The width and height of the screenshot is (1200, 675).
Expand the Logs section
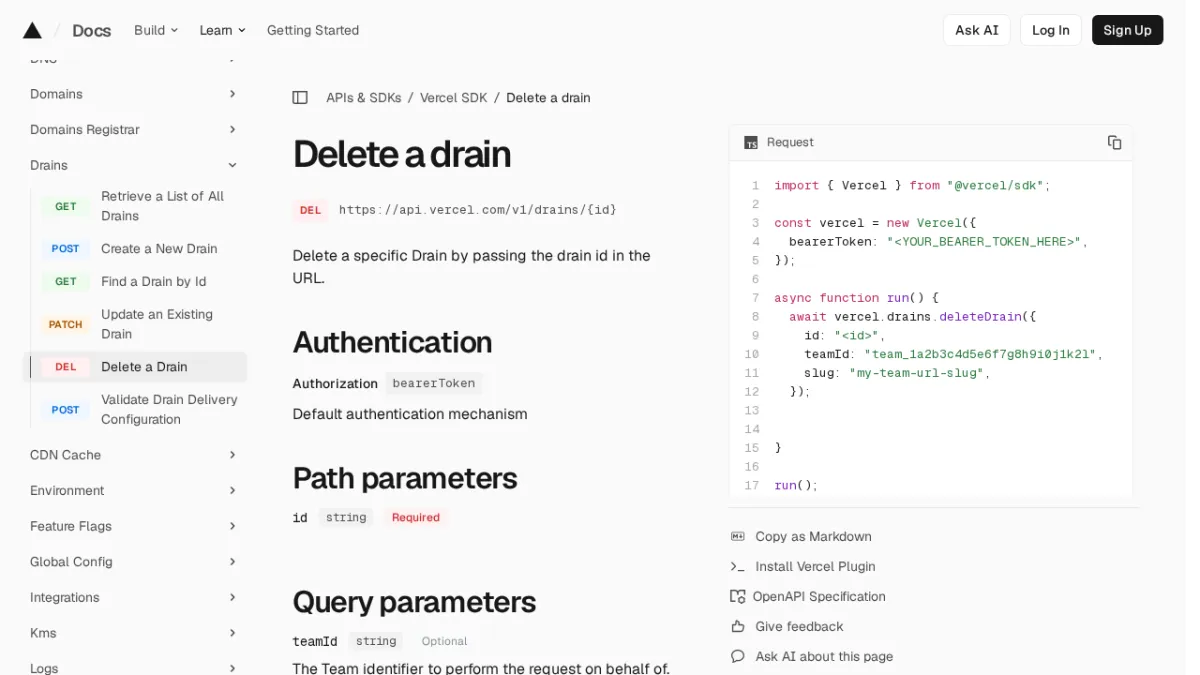tap(232, 668)
